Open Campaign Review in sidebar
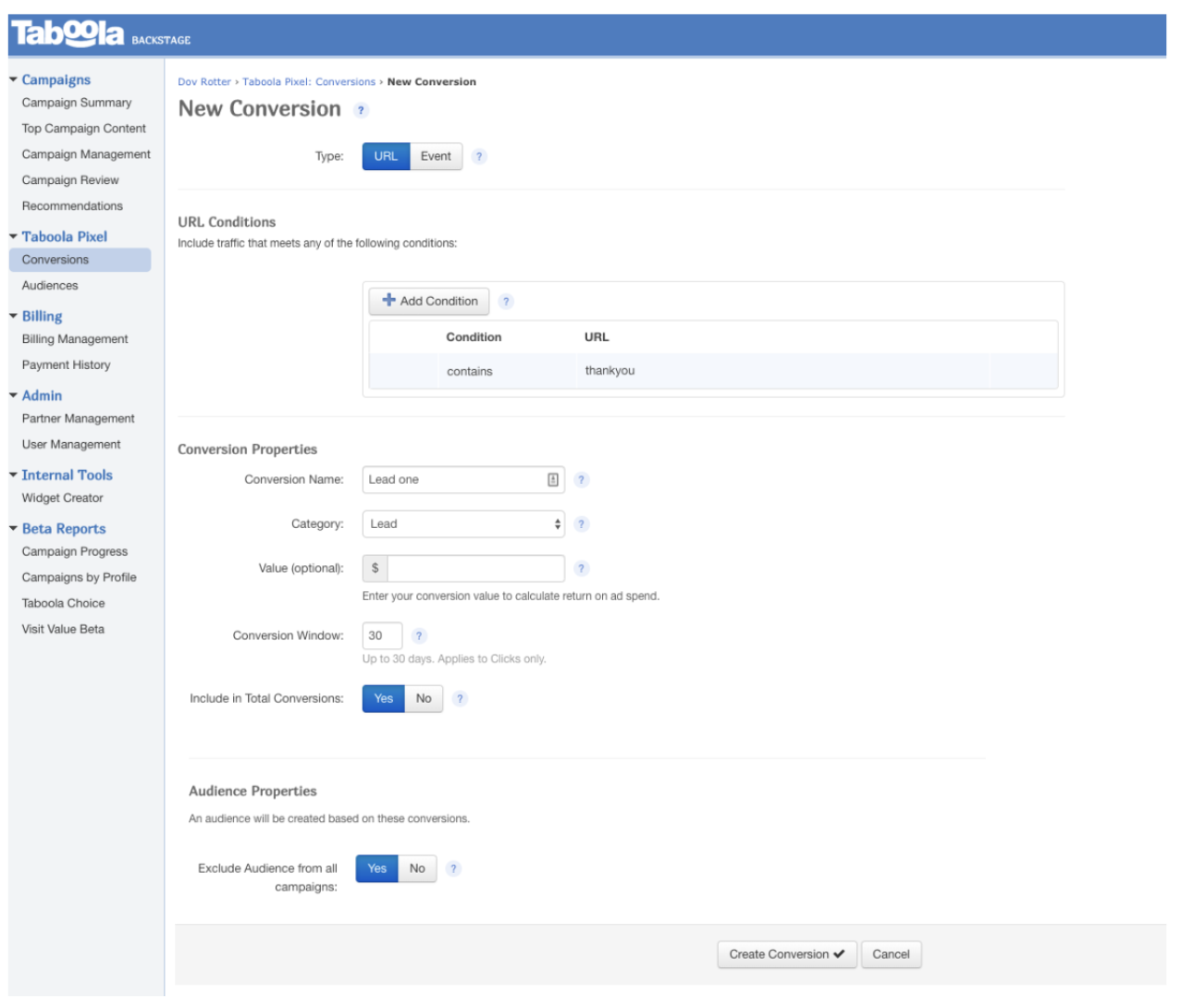 pyautogui.click(x=70, y=180)
